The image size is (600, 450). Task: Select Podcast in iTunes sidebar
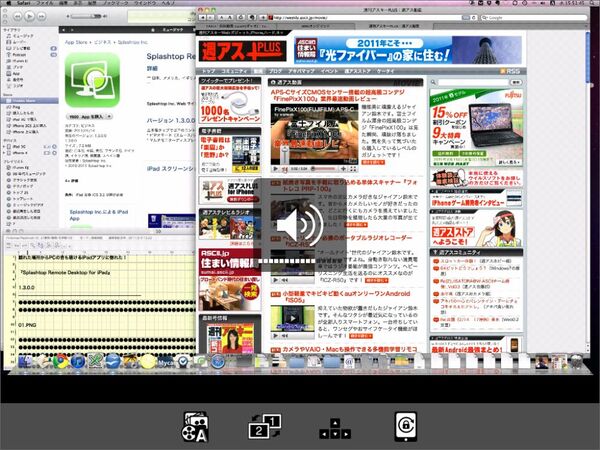pyautogui.click(x=19, y=55)
